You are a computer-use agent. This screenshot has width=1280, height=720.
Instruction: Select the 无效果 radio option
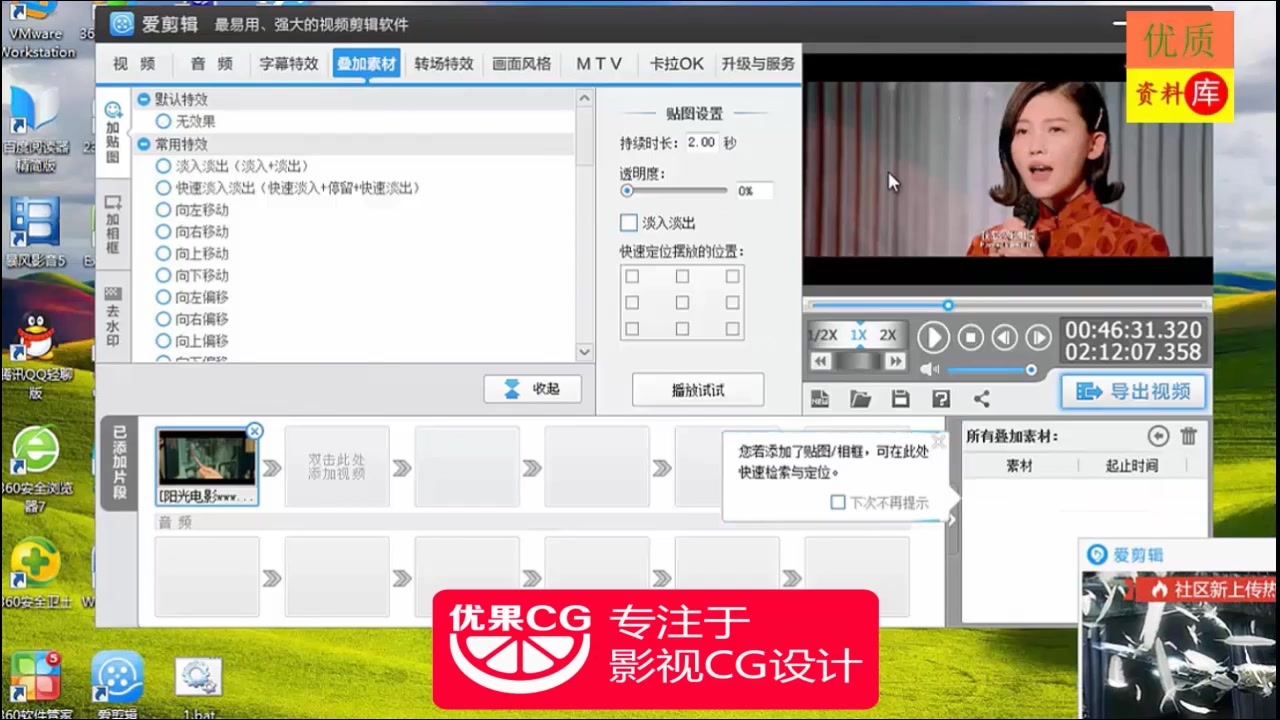click(163, 121)
